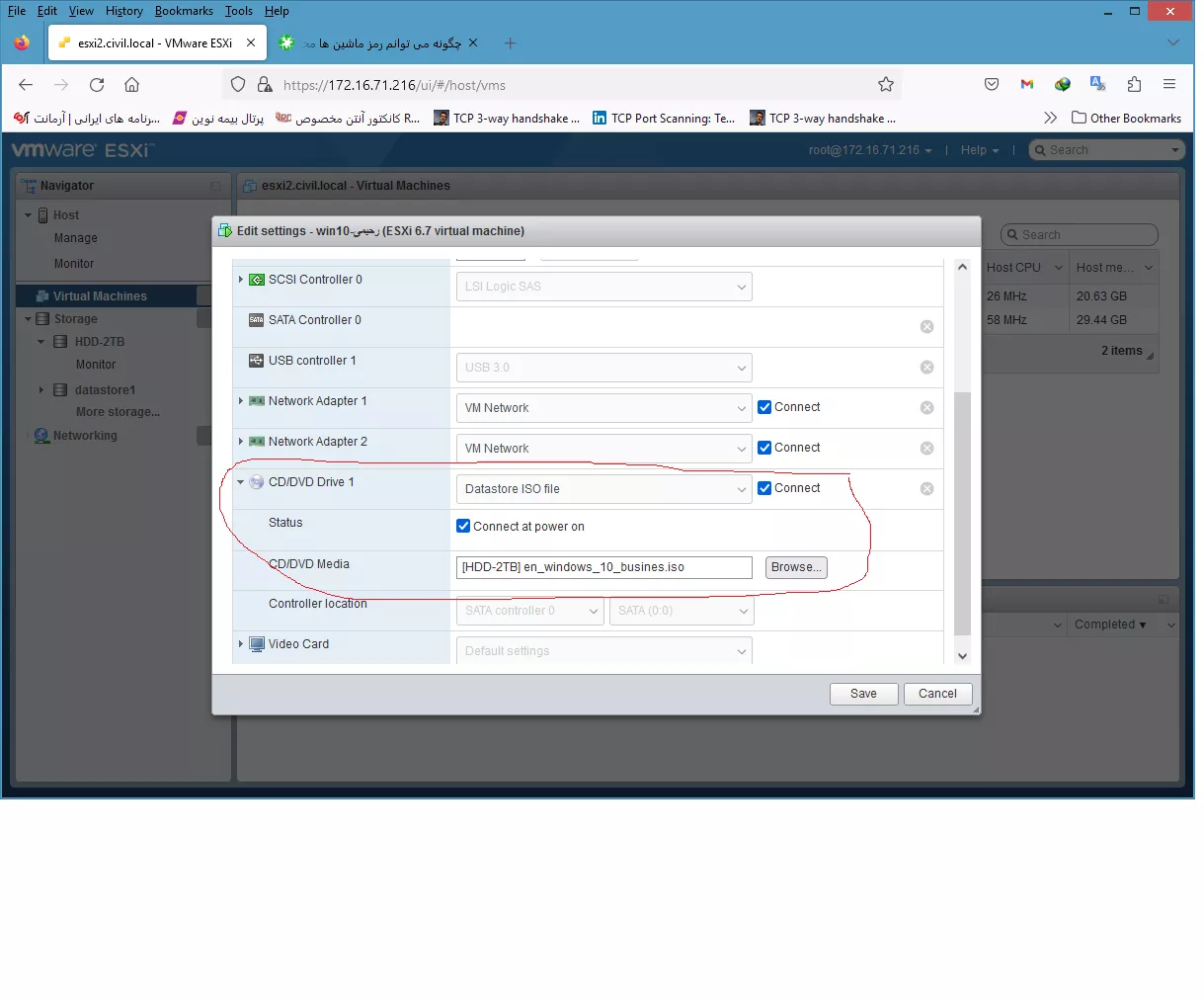
Task: Remove SATA Controller 0 with its X icon
Action: (x=926, y=327)
